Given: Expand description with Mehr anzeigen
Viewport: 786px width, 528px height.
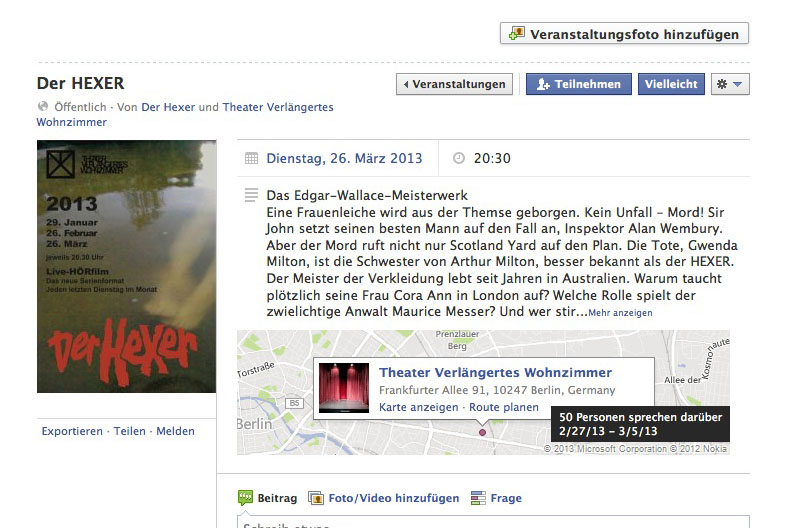Looking at the screenshot, I should pos(620,313).
